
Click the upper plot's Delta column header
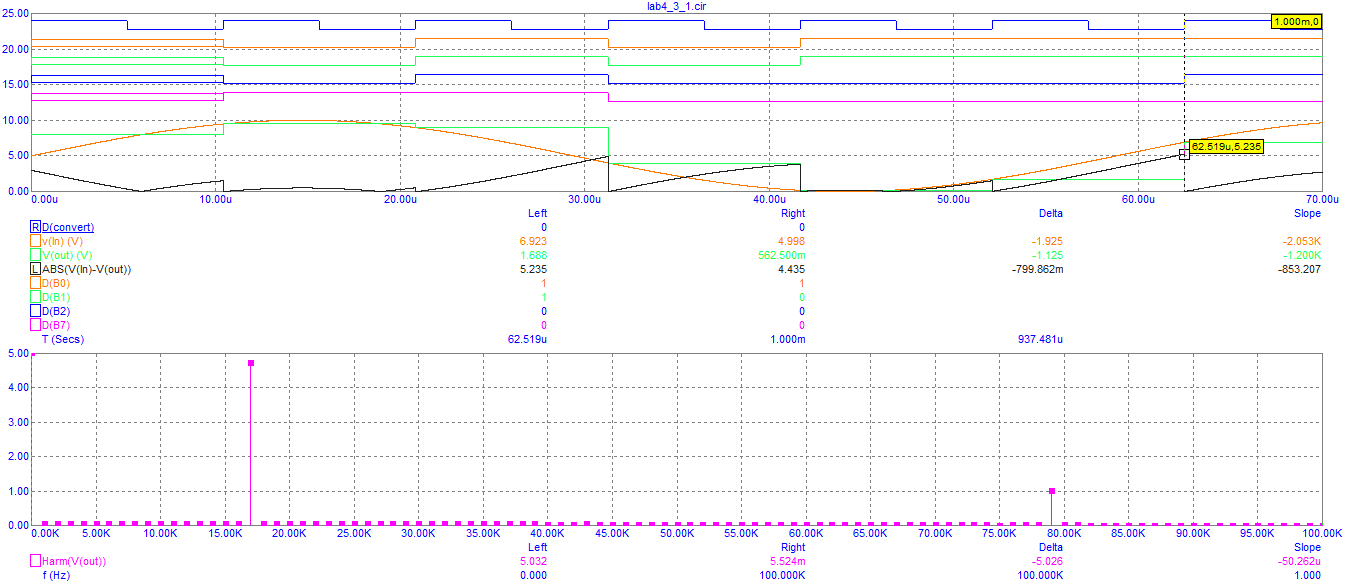[1050, 213]
